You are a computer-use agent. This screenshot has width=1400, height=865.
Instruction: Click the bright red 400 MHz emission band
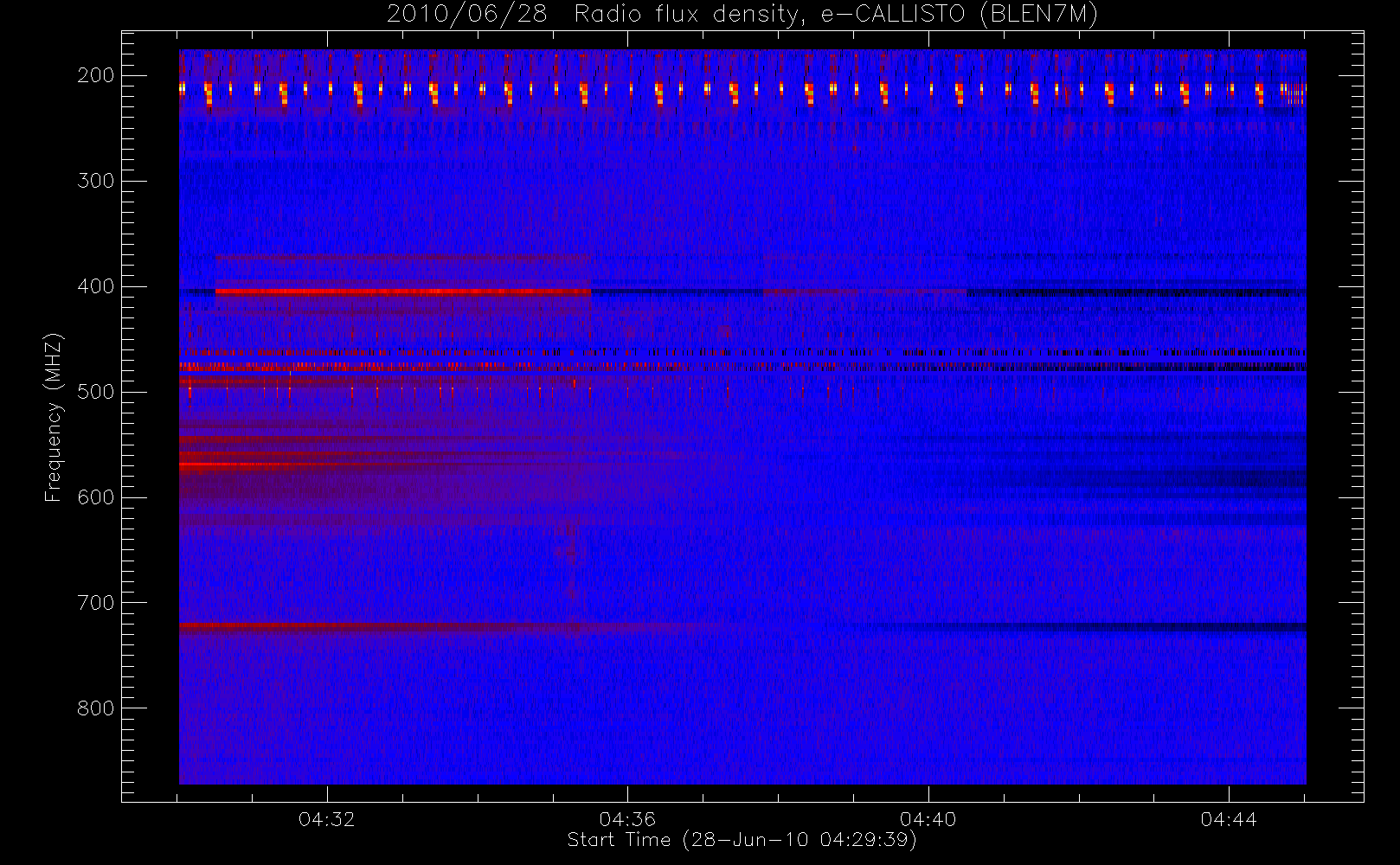(403, 292)
